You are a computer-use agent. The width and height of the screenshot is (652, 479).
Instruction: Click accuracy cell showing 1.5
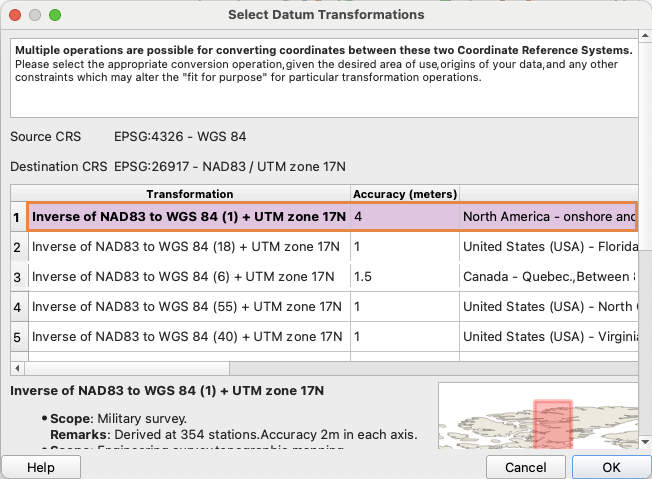[404, 276]
